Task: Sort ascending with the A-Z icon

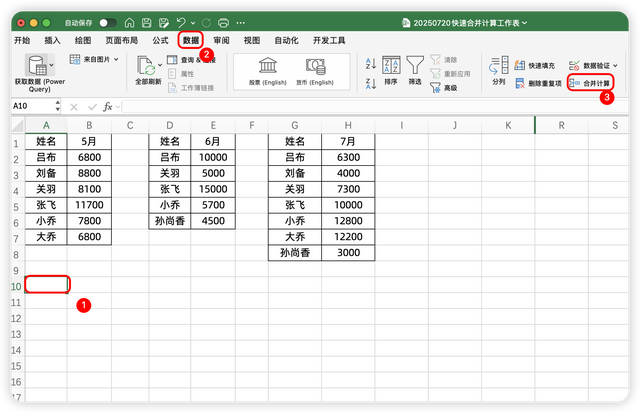Action: 371,62
